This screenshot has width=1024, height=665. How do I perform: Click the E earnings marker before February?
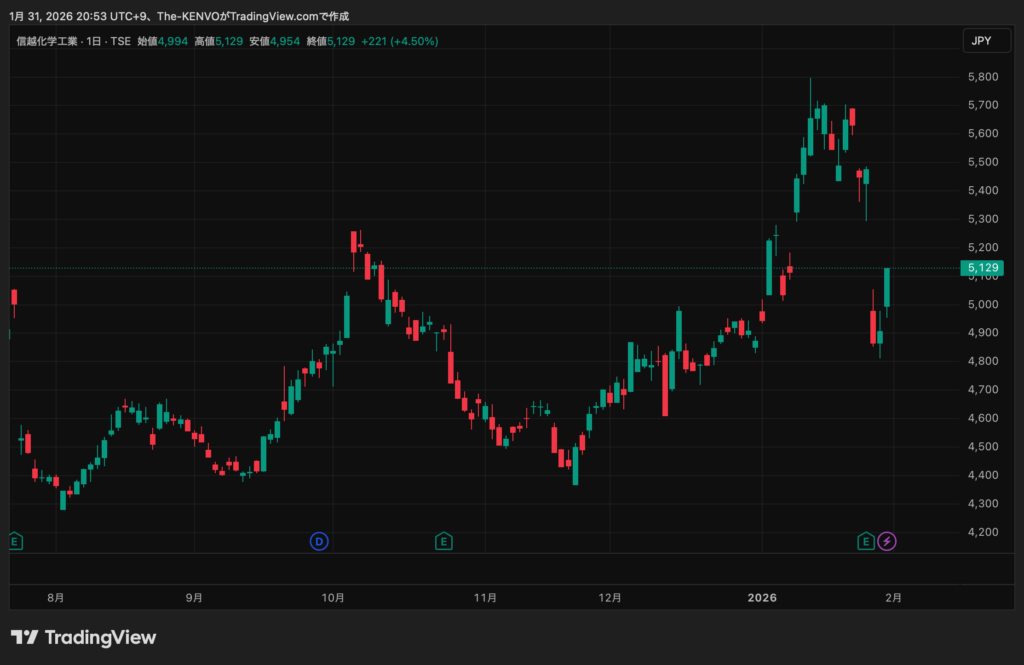click(866, 541)
